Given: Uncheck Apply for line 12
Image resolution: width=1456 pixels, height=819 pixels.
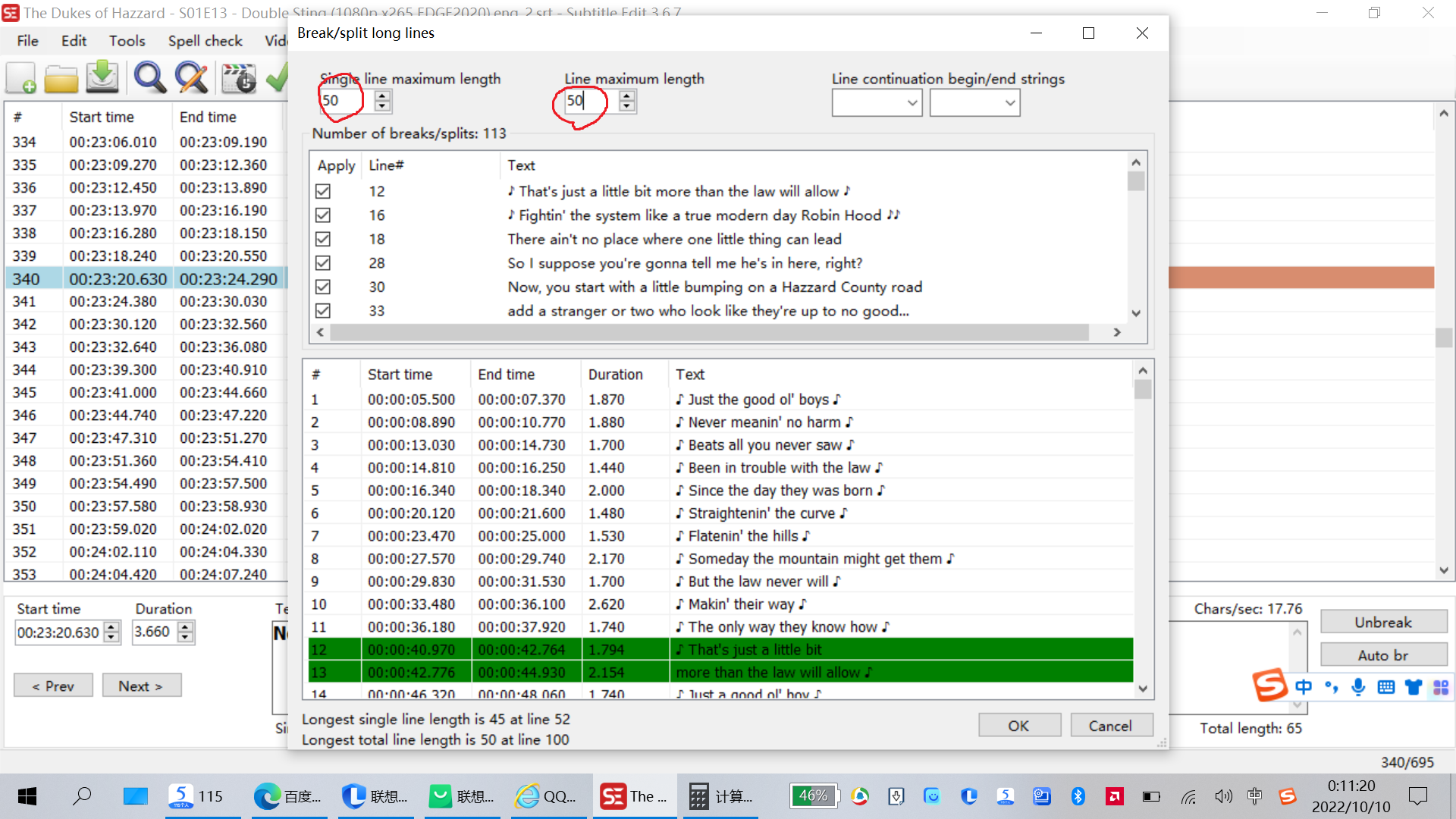Looking at the screenshot, I should coord(323,191).
